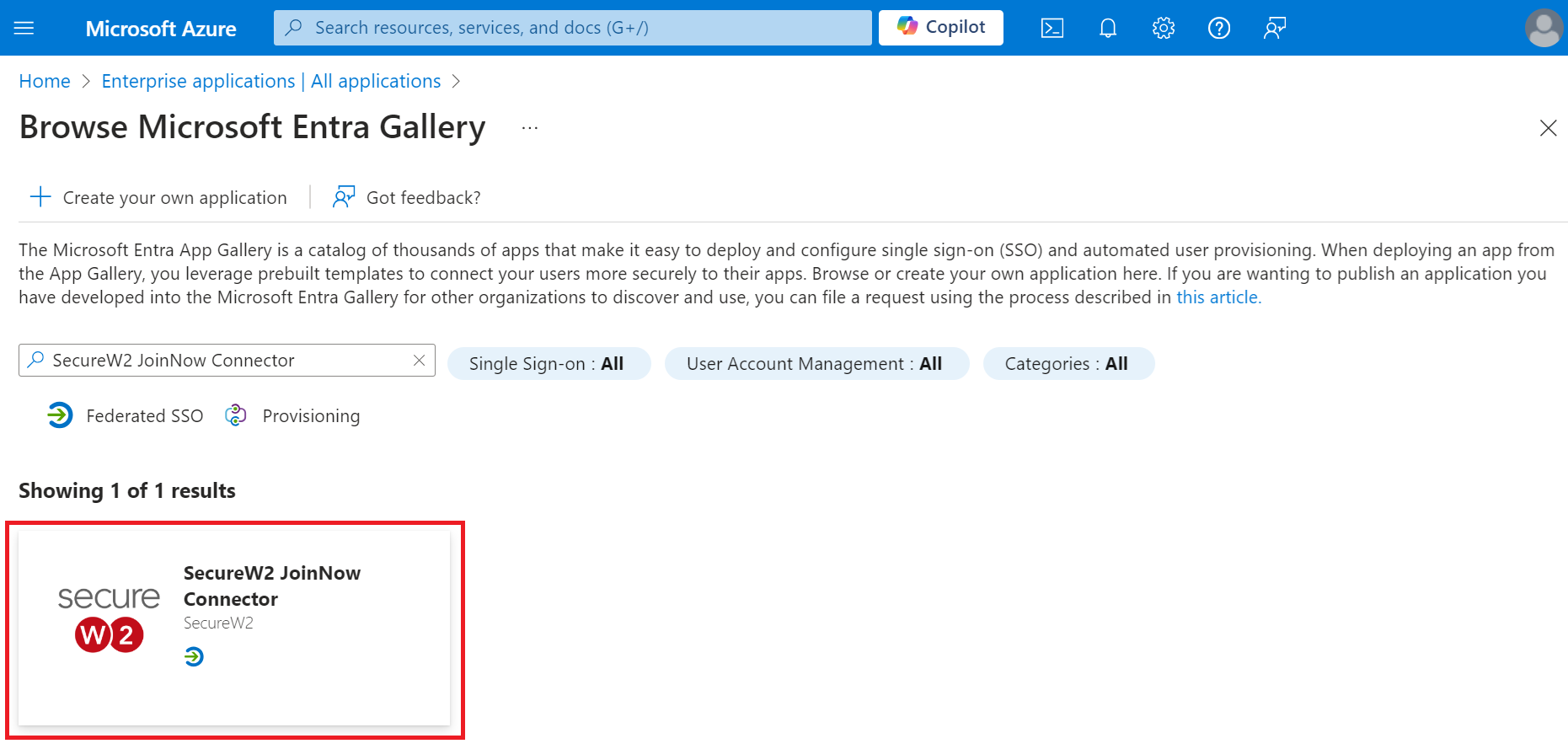Navigate to Enterprise applications breadcrumb
Screen dimensions: 1568x749
pyautogui.click(x=270, y=82)
